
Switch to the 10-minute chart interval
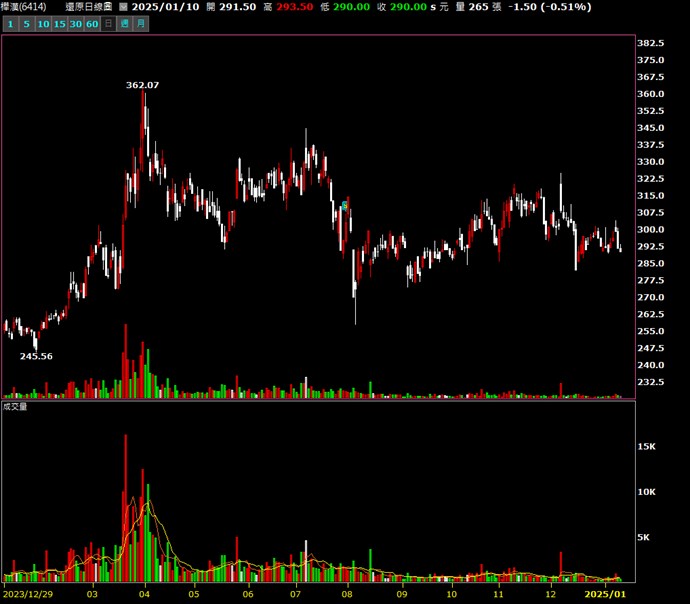43,23
